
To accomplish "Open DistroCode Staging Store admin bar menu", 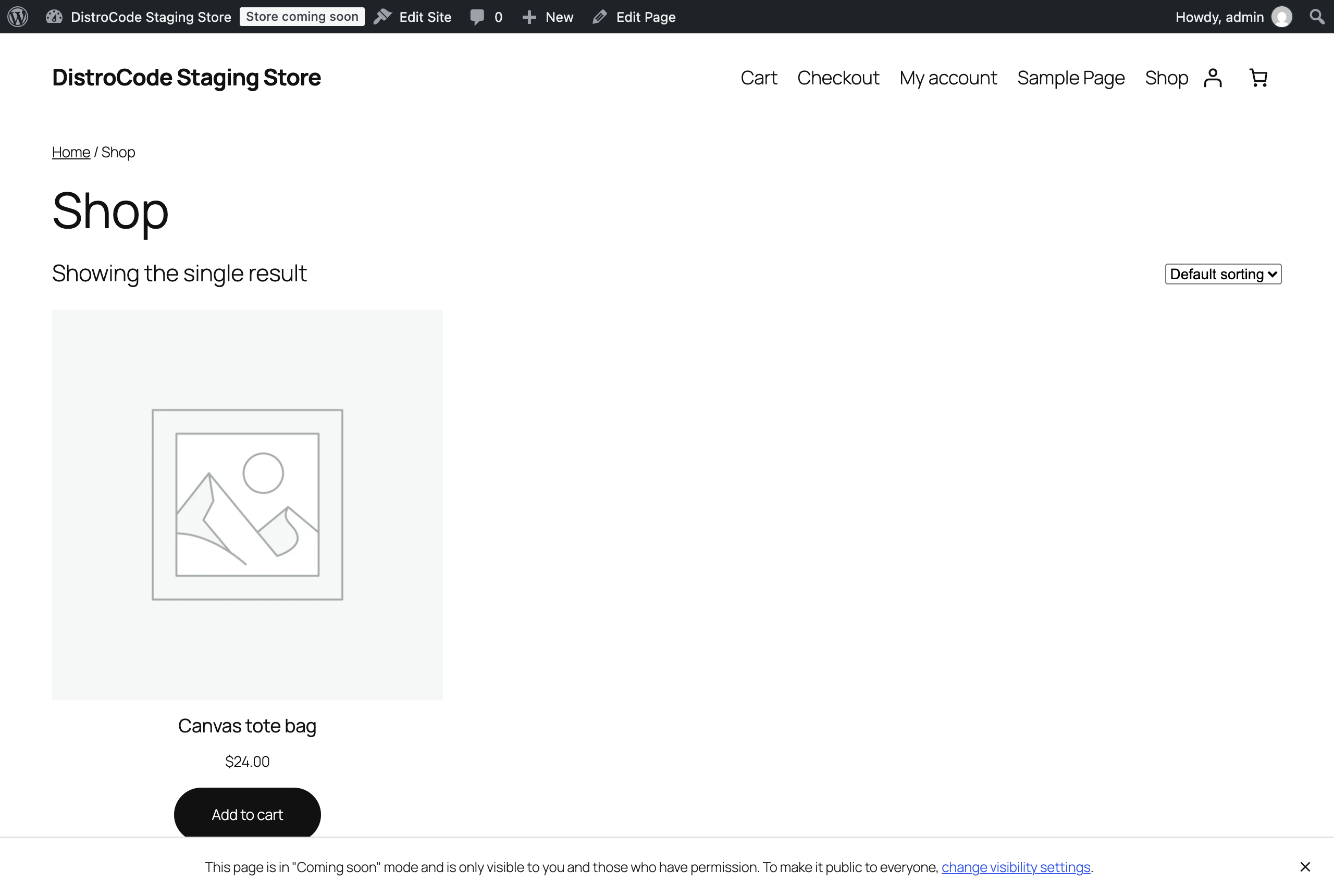I will (x=139, y=17).
